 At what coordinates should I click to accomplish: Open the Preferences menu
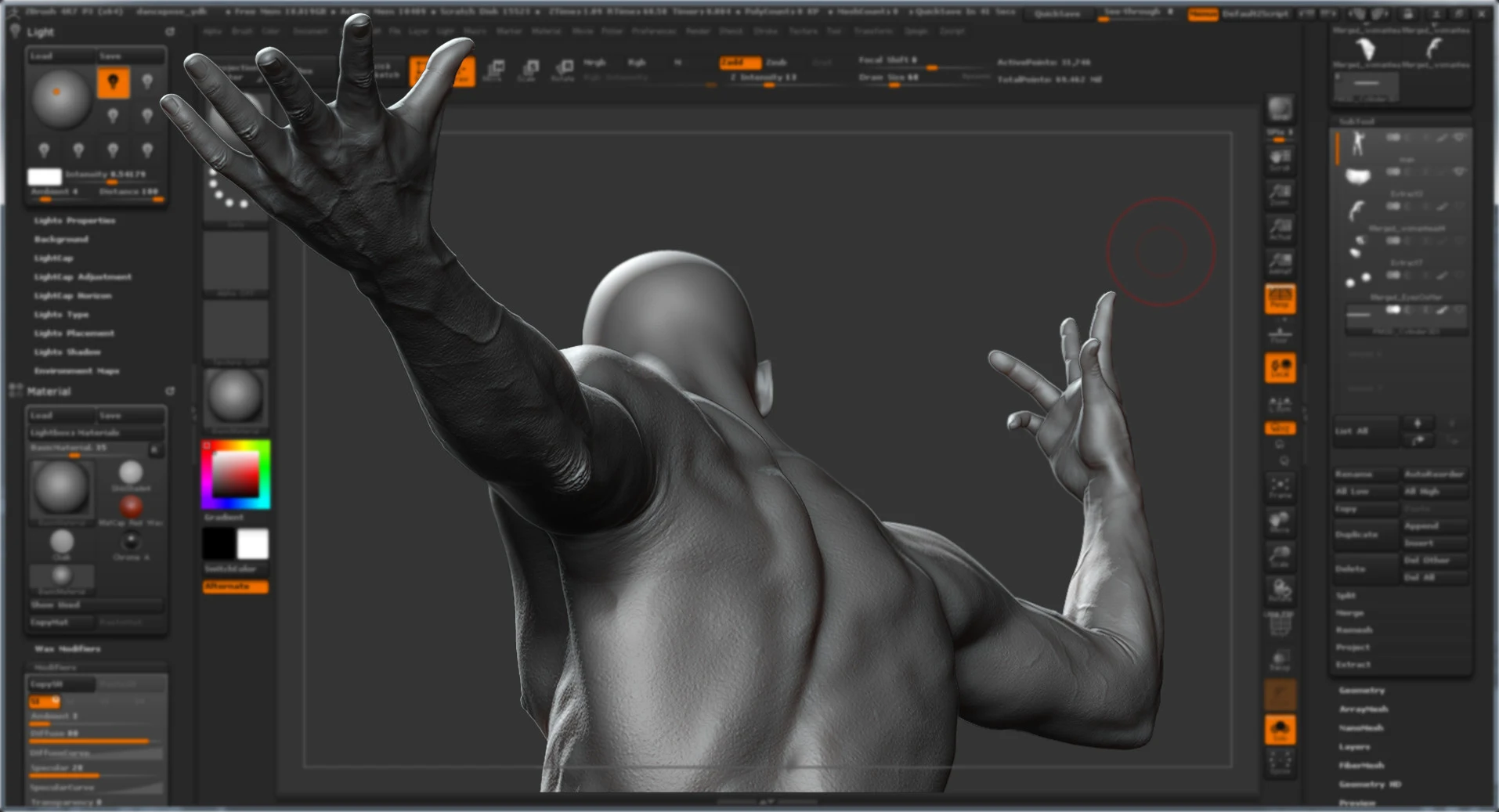click(653, 31)
